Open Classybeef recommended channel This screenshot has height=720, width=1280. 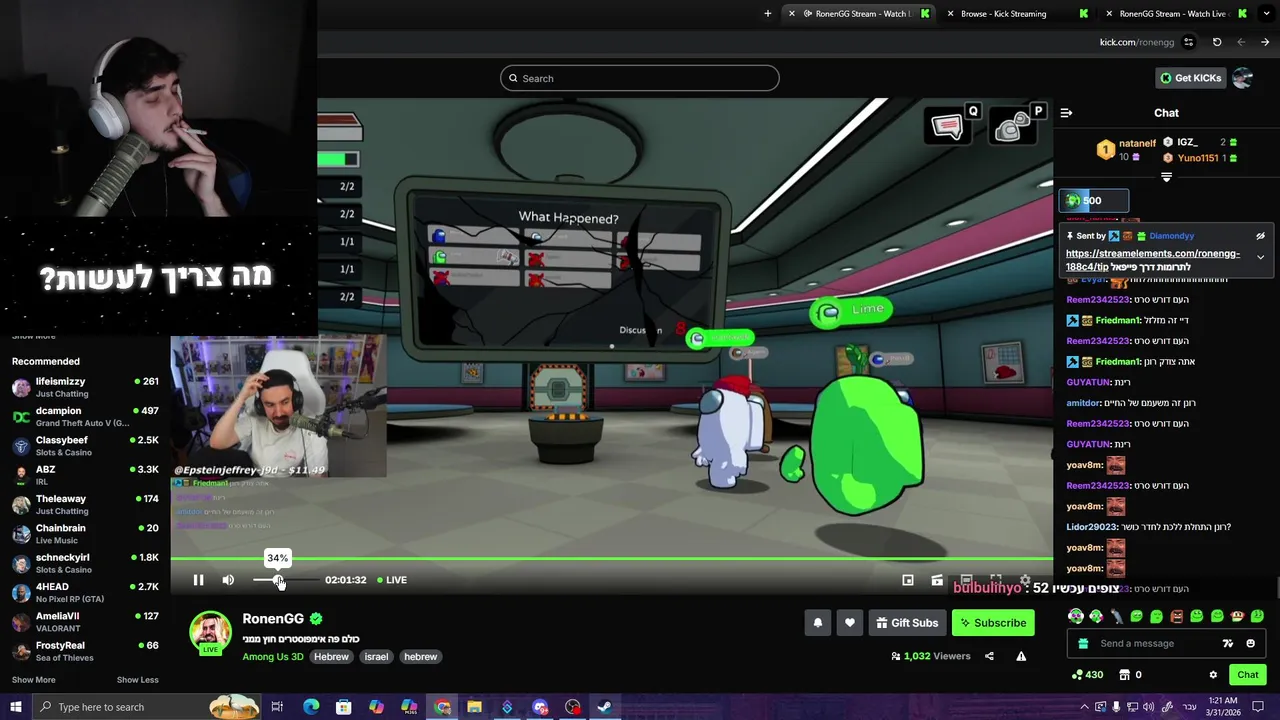pos(85,445)
